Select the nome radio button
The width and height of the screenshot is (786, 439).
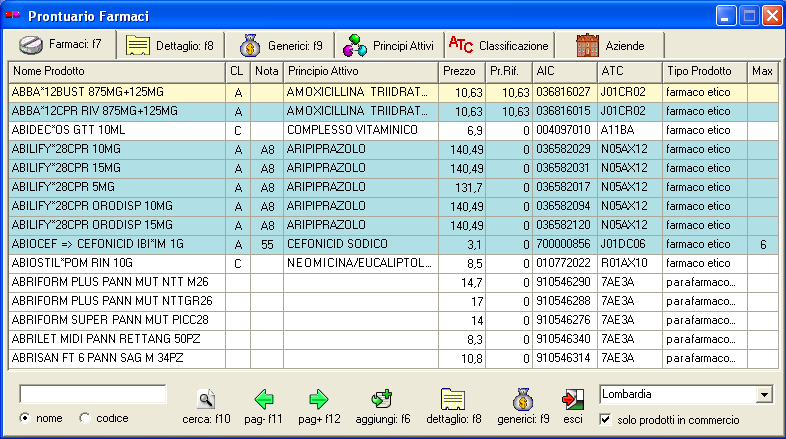coord(26,418)
